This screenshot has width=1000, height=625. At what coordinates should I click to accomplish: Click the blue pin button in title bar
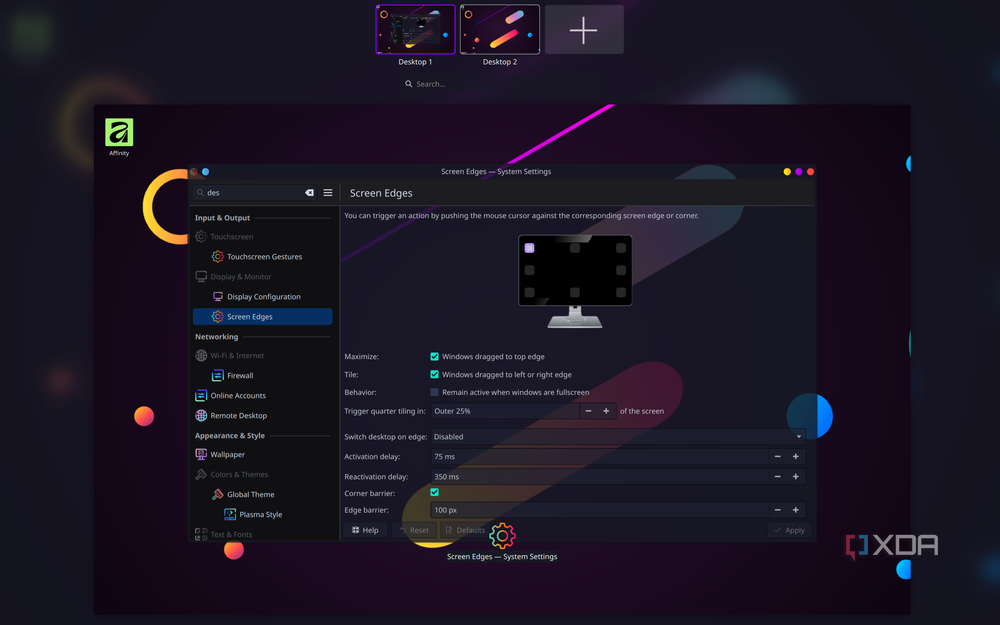205,172
